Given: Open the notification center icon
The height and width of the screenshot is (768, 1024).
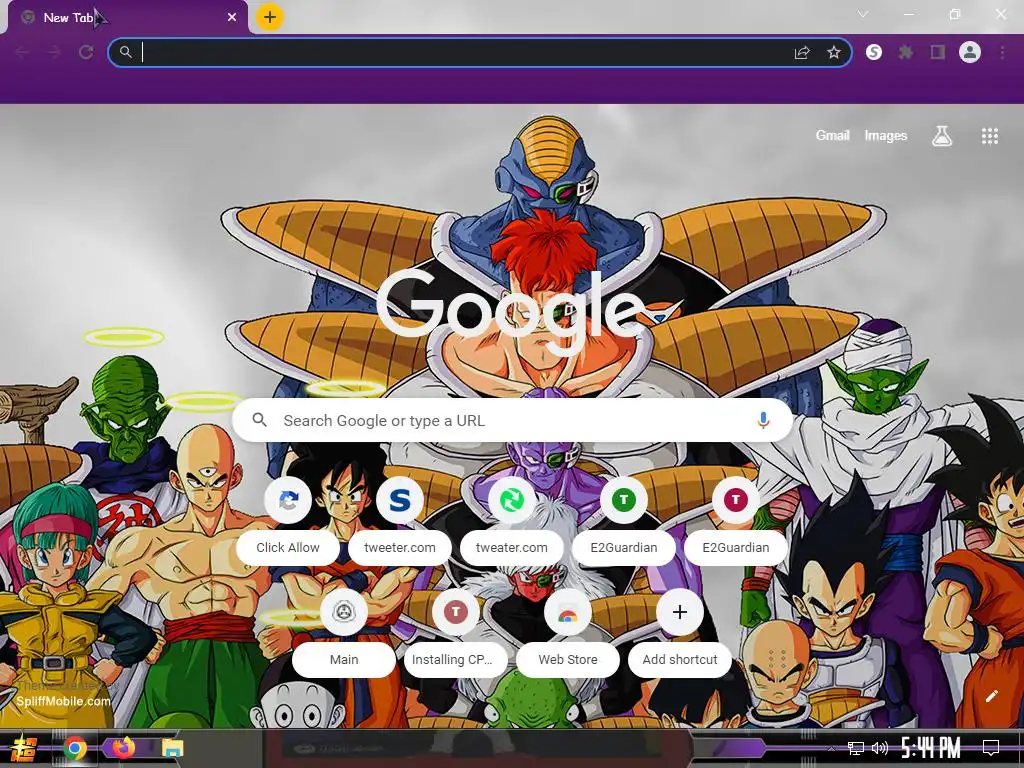Looking at the screenshot, I should click(x=991, y=748).
